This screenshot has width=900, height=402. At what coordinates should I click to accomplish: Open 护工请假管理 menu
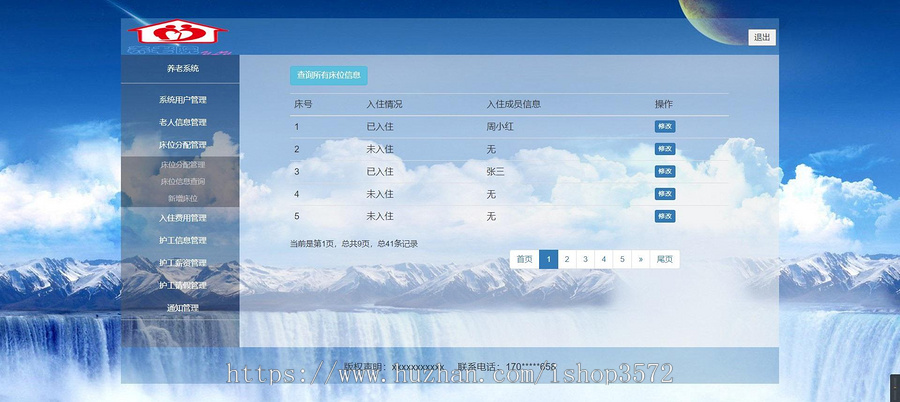(x=183, y=285)
